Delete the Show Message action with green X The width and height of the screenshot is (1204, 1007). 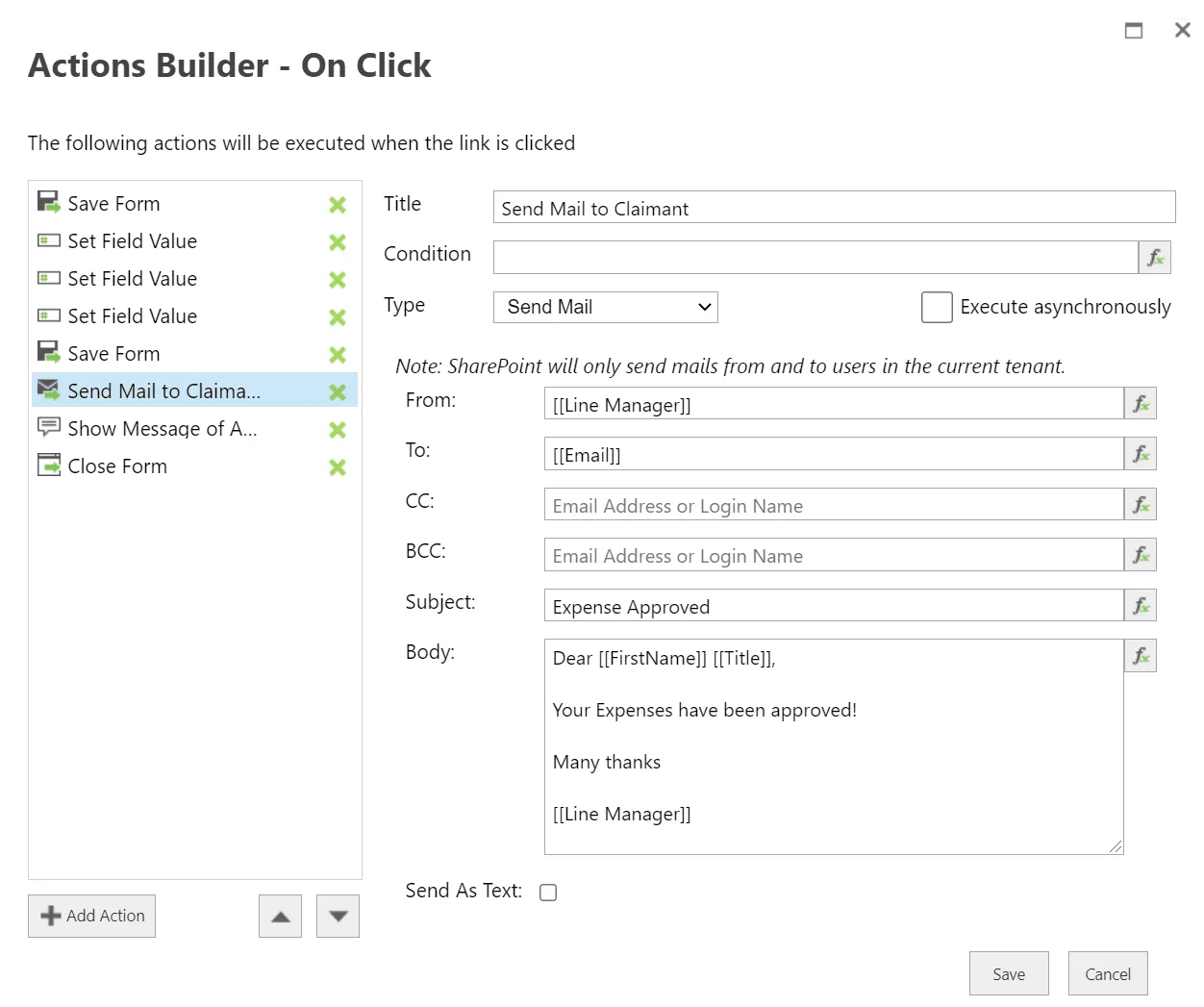click(x=337, y=430)
